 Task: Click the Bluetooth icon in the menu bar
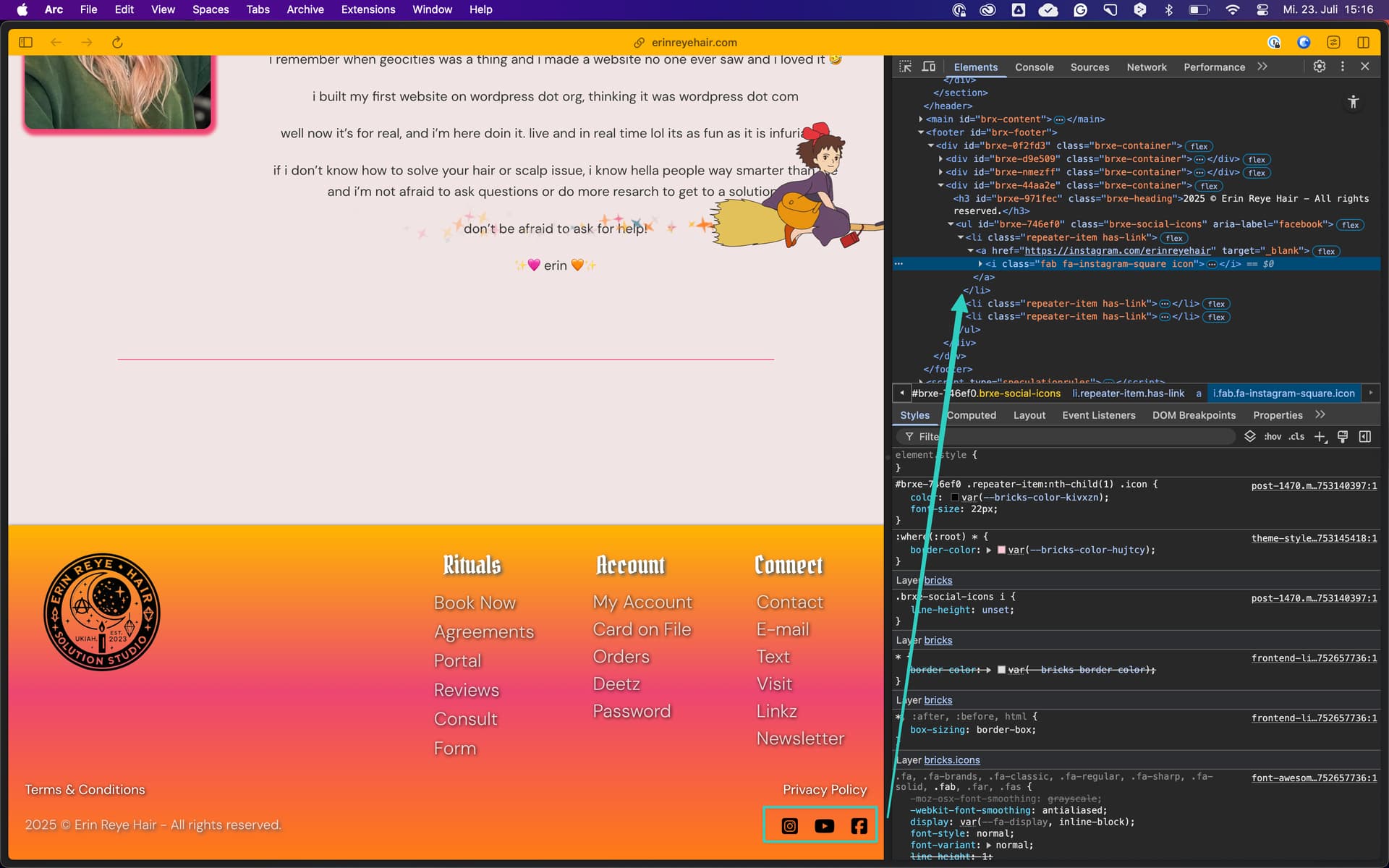point(1168,9)
